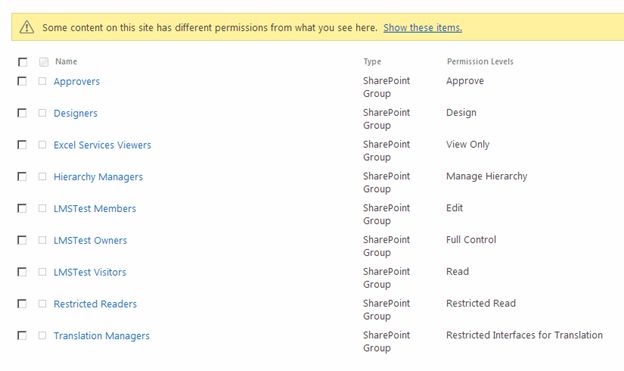Click the small icon beside LMSTest Owners
This screenshot has height=371, width=624.
[42, 240]
